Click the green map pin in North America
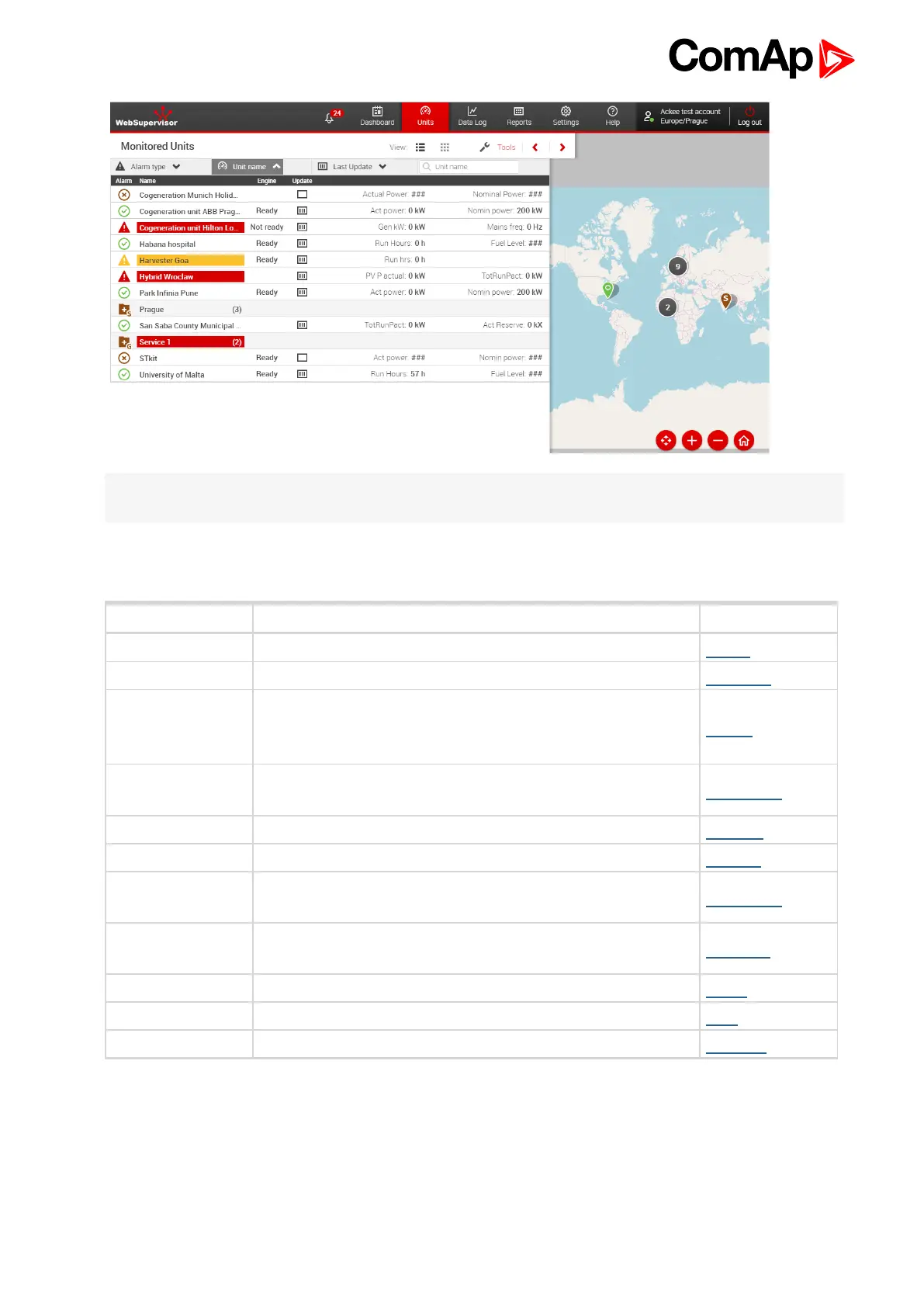924x1307 pixels. click(x=608, y=290)
